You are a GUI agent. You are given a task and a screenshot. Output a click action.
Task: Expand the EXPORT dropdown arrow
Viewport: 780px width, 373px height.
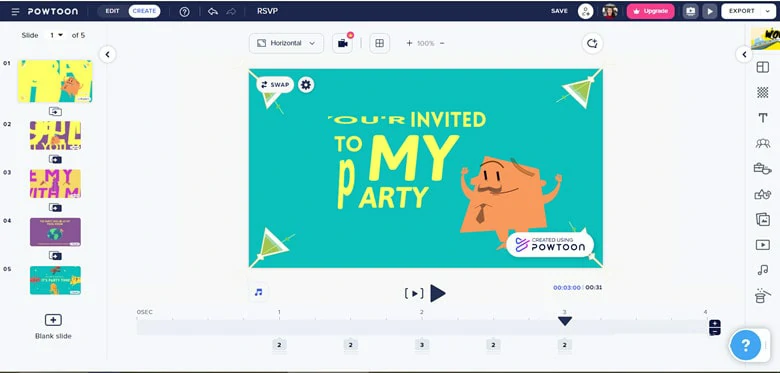point(767,11)
